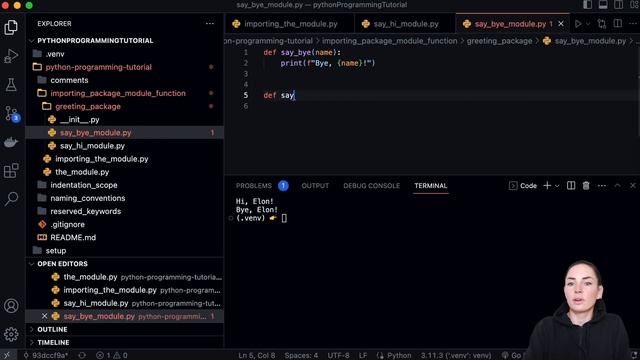Open errors and warnings status indicator

(x=111, y=355)
